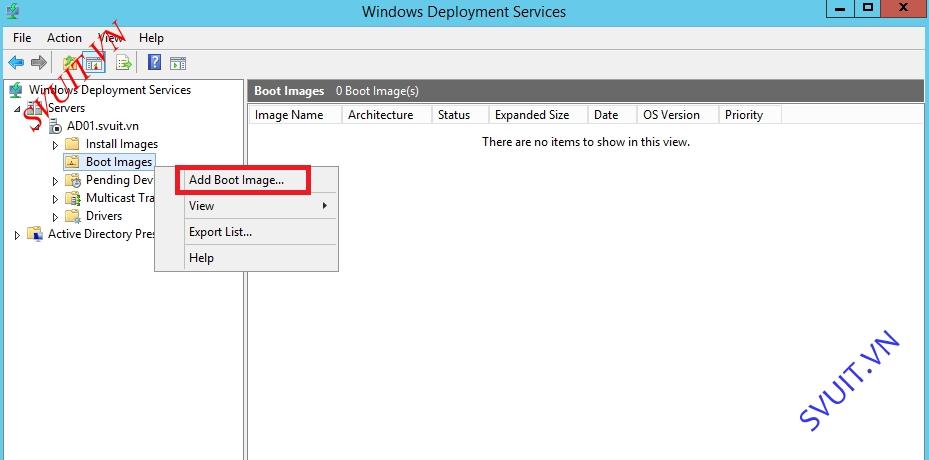
Task: Click the Drivers folder icon
Action: pyautogui.click(x=72, y=216)
